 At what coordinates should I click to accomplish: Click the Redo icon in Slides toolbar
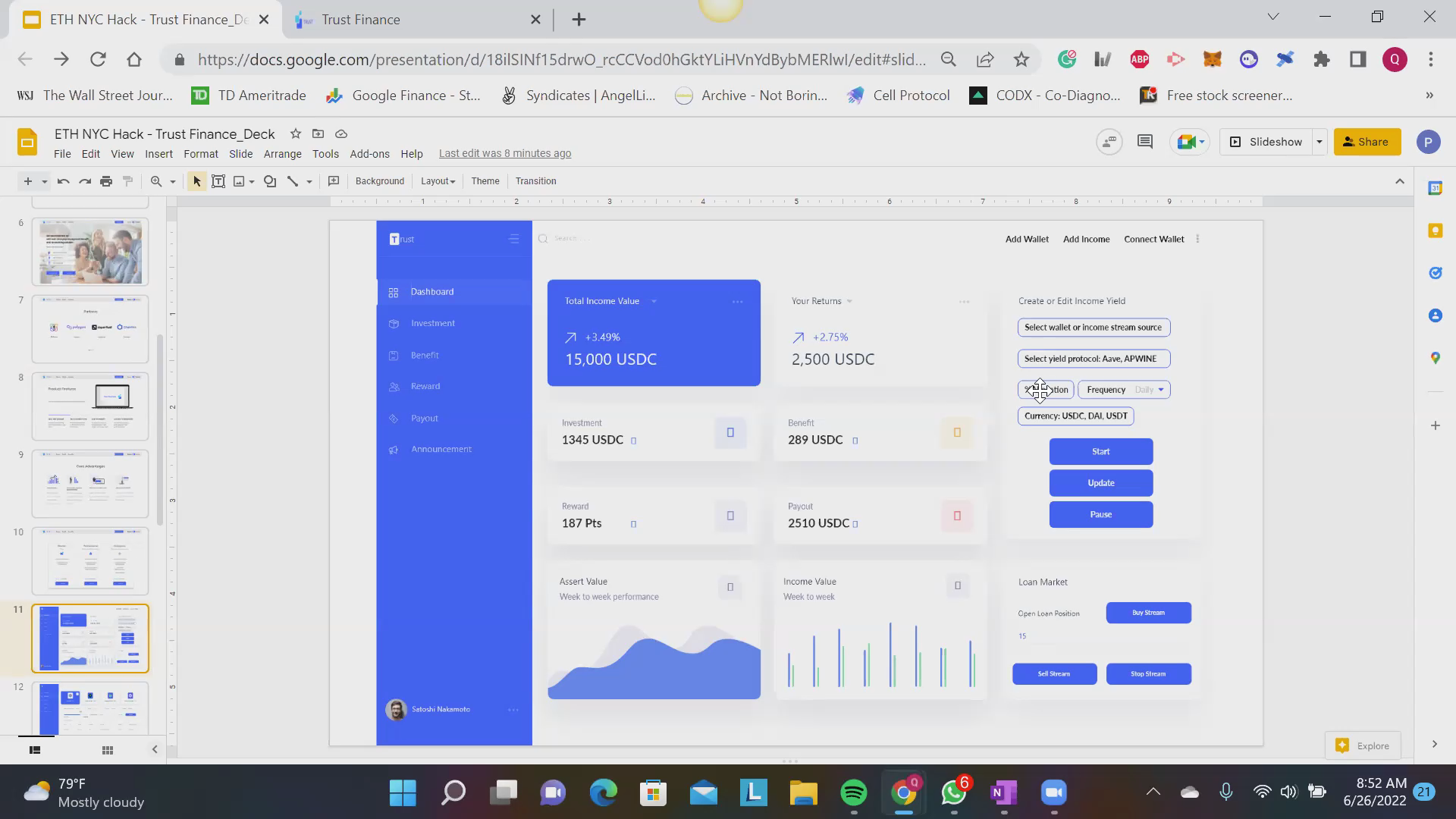click(x=85, y=181)
